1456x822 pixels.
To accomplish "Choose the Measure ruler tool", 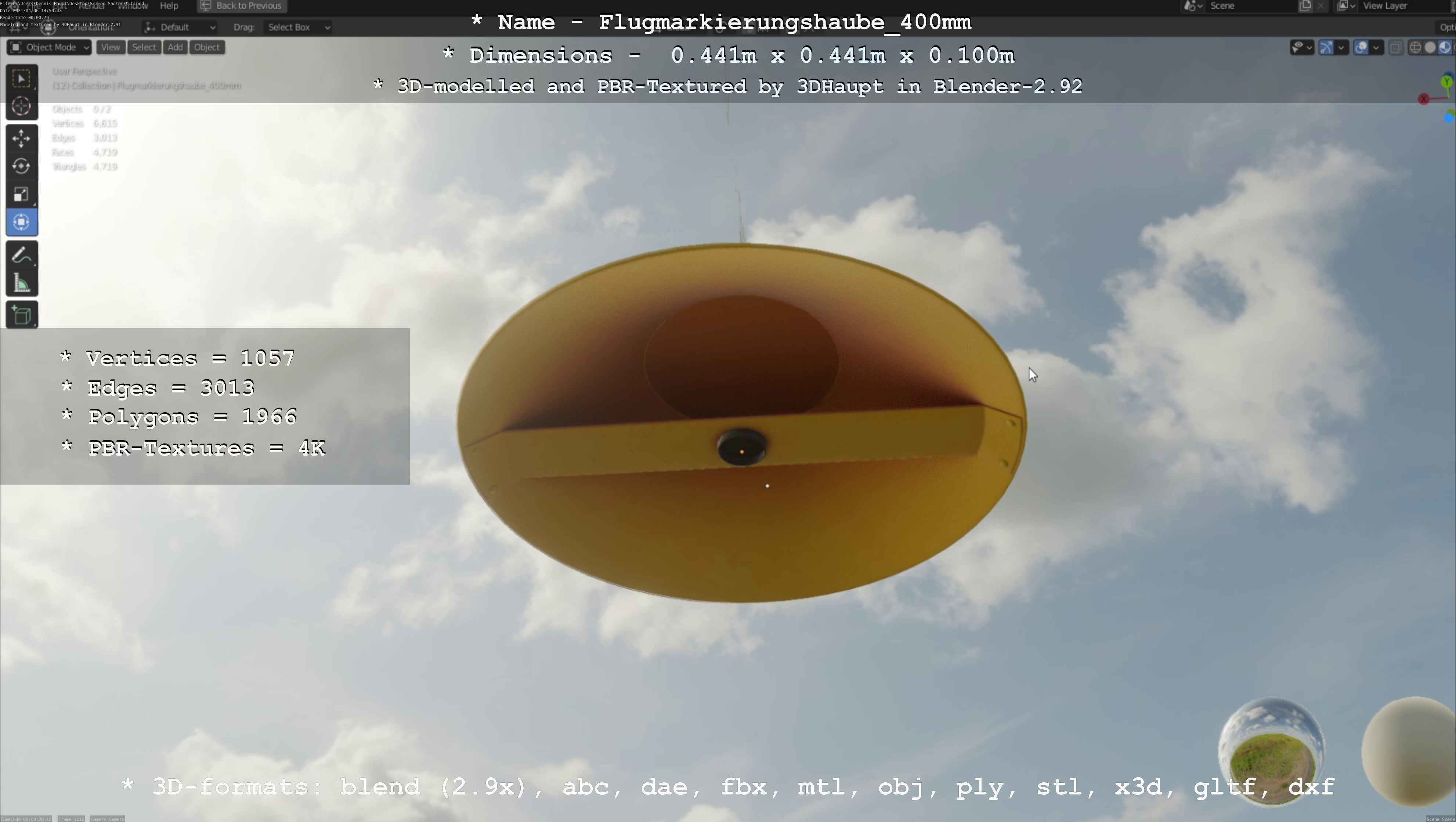I will [x=21, y=282].
